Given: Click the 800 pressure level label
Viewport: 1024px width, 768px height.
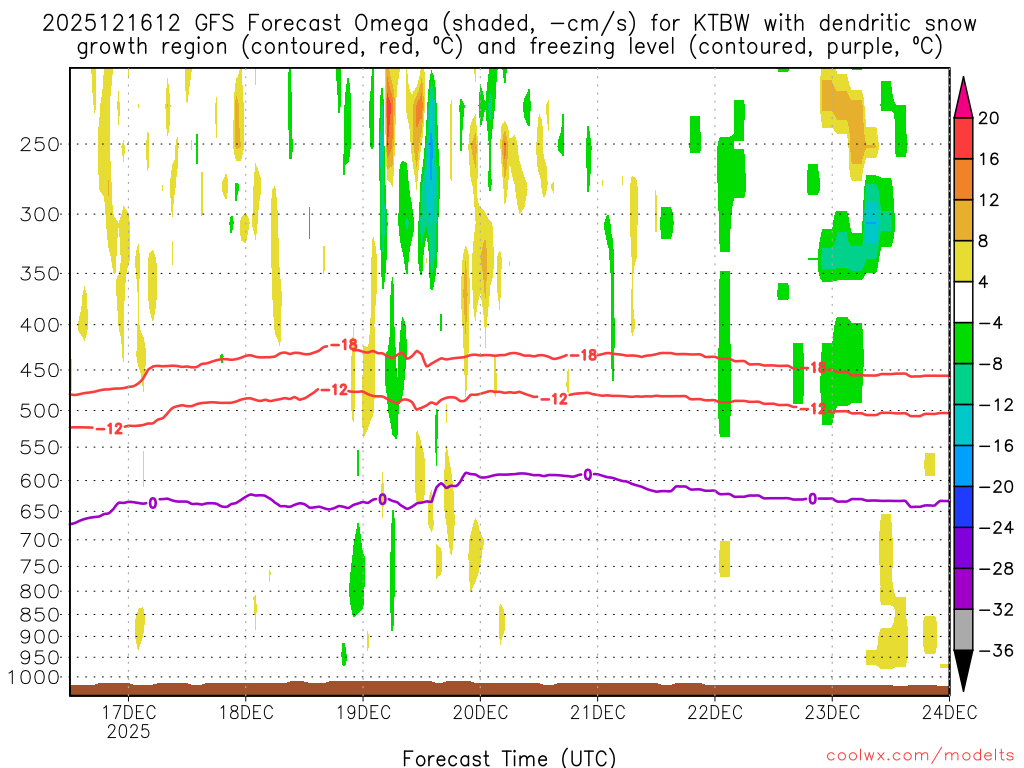Looking at the screenshot, I should click(40, 592).
